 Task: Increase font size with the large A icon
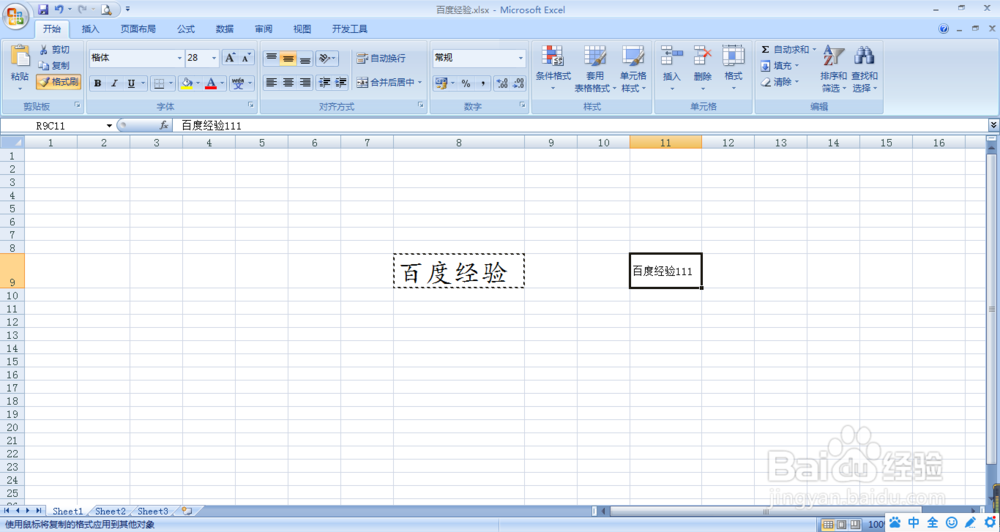coord(230,58)
